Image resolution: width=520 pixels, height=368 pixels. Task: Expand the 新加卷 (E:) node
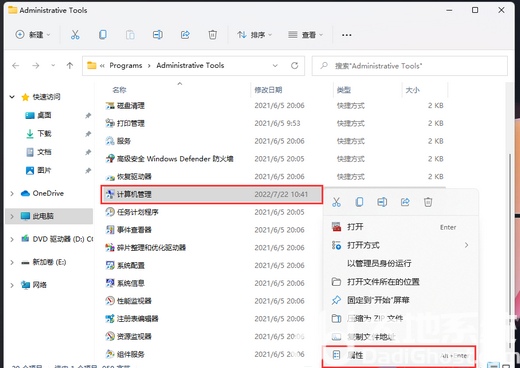pos(12,262)
